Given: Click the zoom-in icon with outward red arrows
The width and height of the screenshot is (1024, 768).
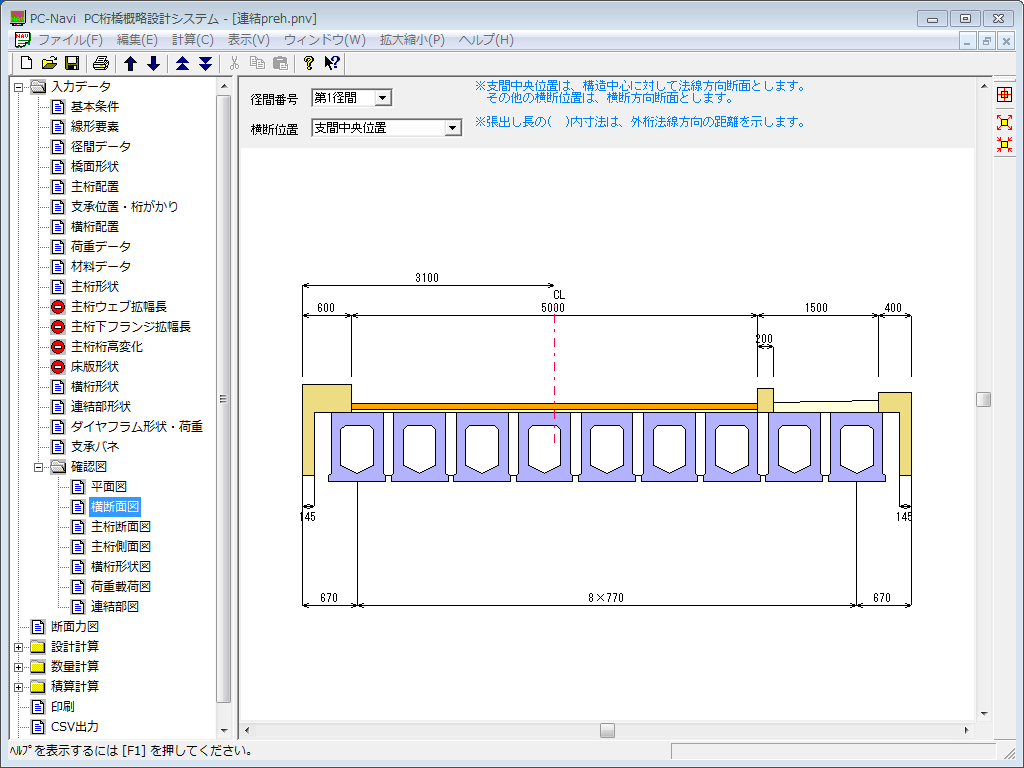Looking at the screenshot, I should pos(1005,122).
